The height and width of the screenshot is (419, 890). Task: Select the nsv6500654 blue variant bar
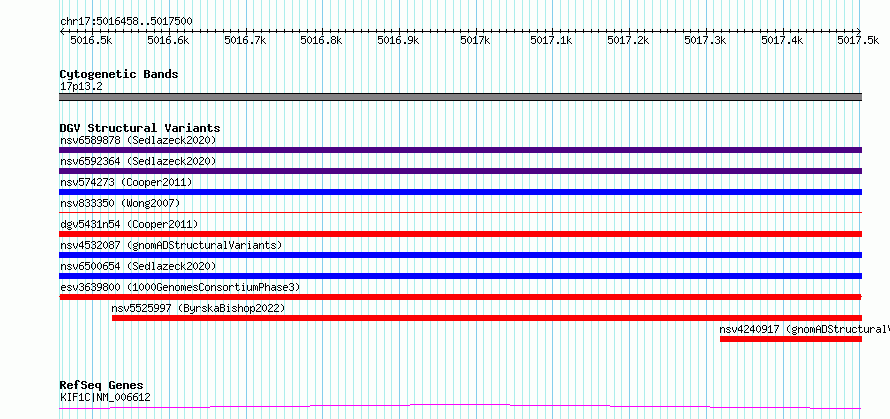click(460, 276)
